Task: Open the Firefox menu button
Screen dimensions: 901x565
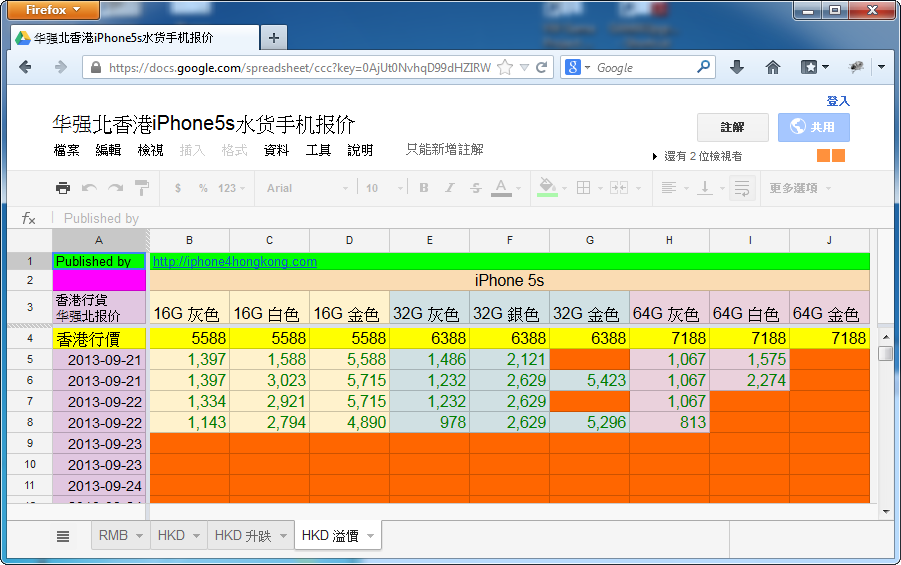Action: point(53,10)
